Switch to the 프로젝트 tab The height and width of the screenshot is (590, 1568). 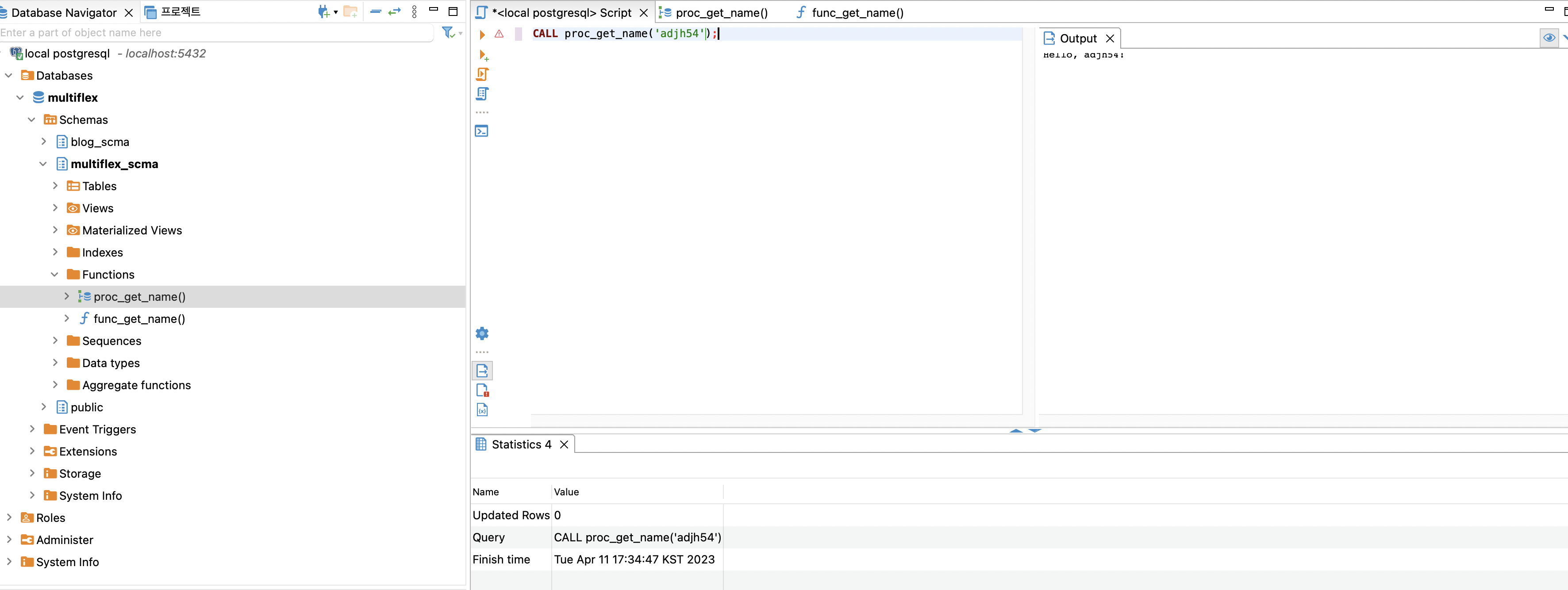(x=180, y=12)
